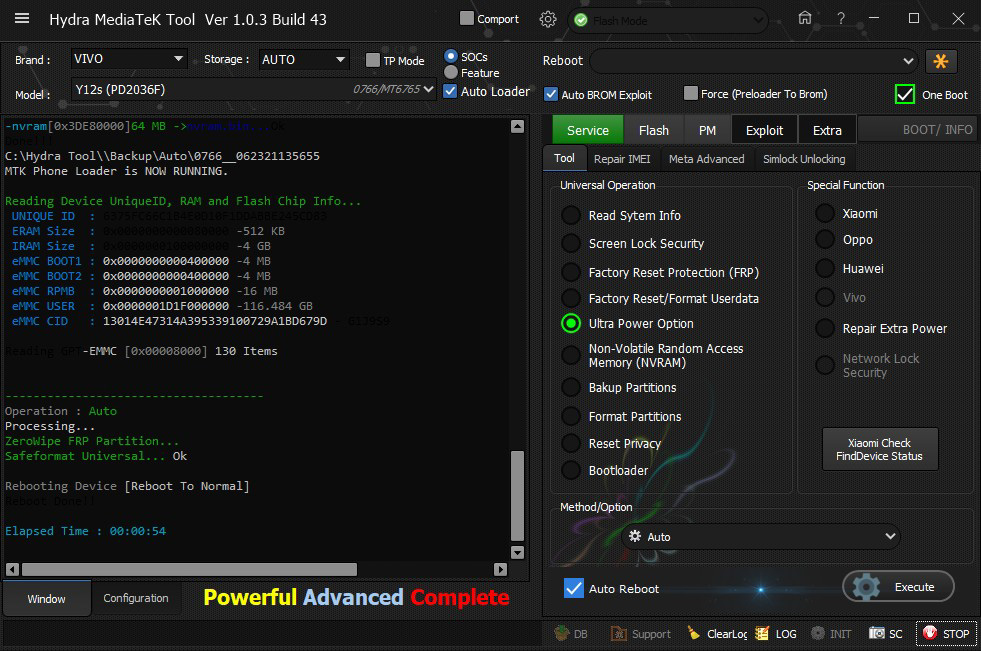Image resolution: width=981 pixels, height=651 pixels.
Task: Click the home icon in title bar
Action: click(805, 18)
